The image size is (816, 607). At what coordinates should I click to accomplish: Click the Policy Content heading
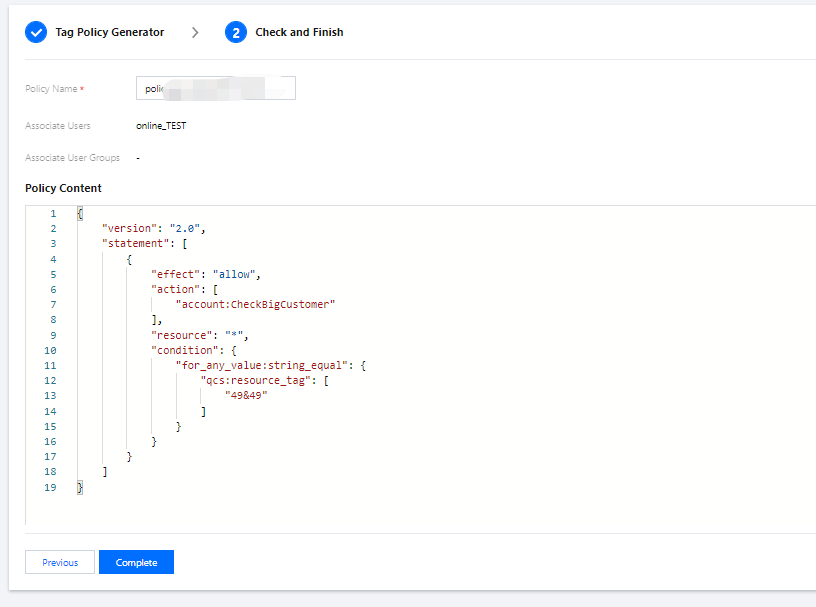[x=63, y=188]
